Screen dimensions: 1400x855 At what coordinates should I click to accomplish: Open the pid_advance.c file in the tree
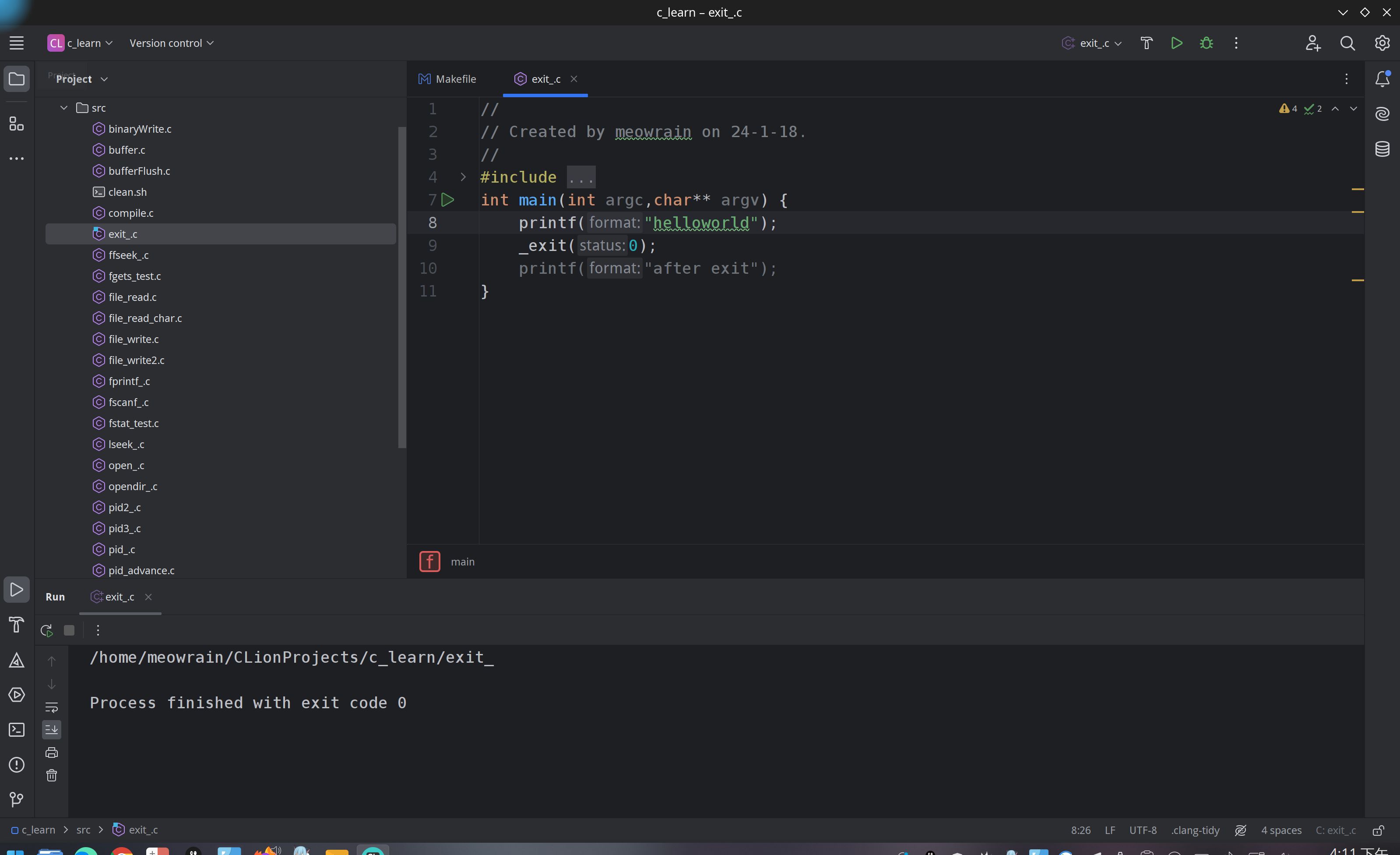[x=141, y=570]
